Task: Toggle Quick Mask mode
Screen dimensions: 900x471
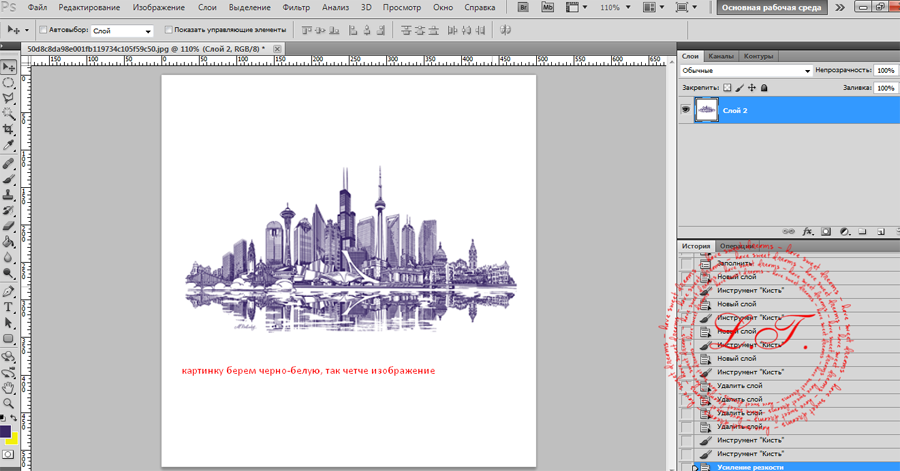Action: [8, 454]
